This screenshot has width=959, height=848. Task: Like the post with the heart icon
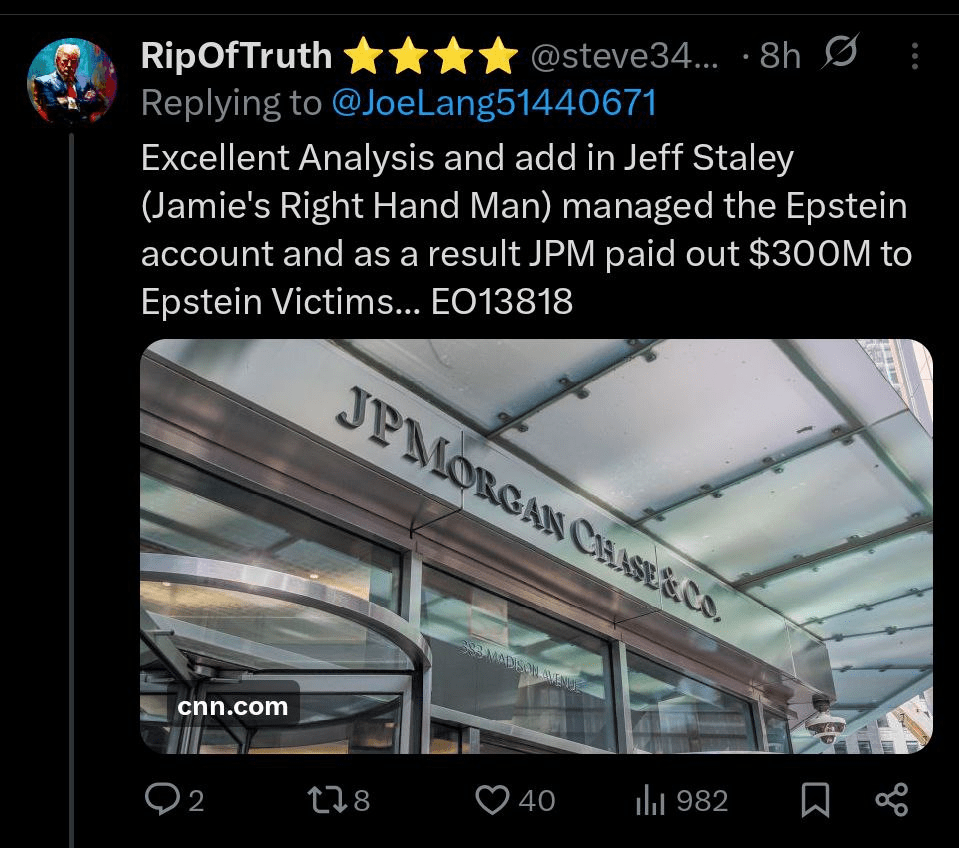(491, 800)
